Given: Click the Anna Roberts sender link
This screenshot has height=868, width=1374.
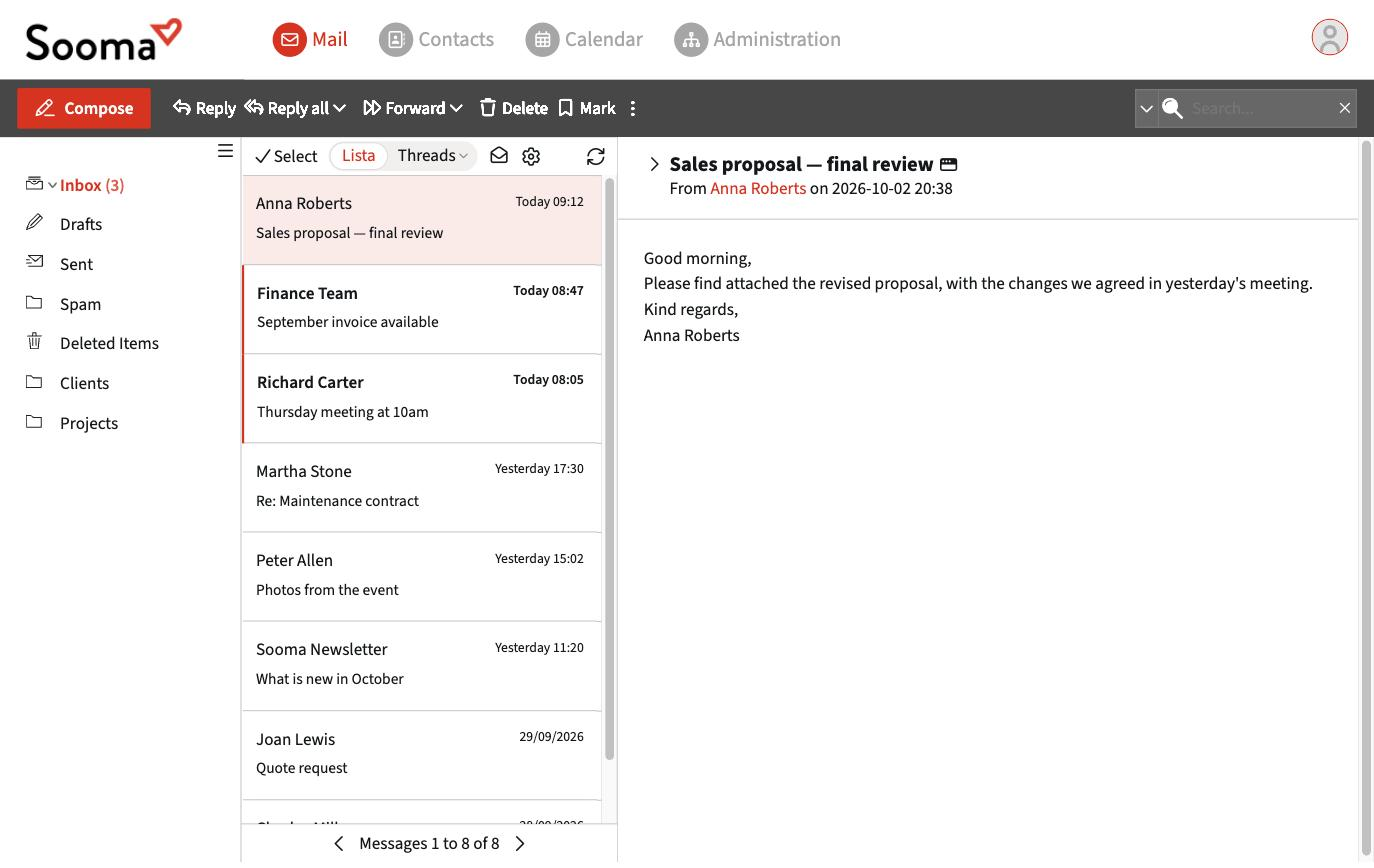Looking at the screenshot, I should pos(758,188).
